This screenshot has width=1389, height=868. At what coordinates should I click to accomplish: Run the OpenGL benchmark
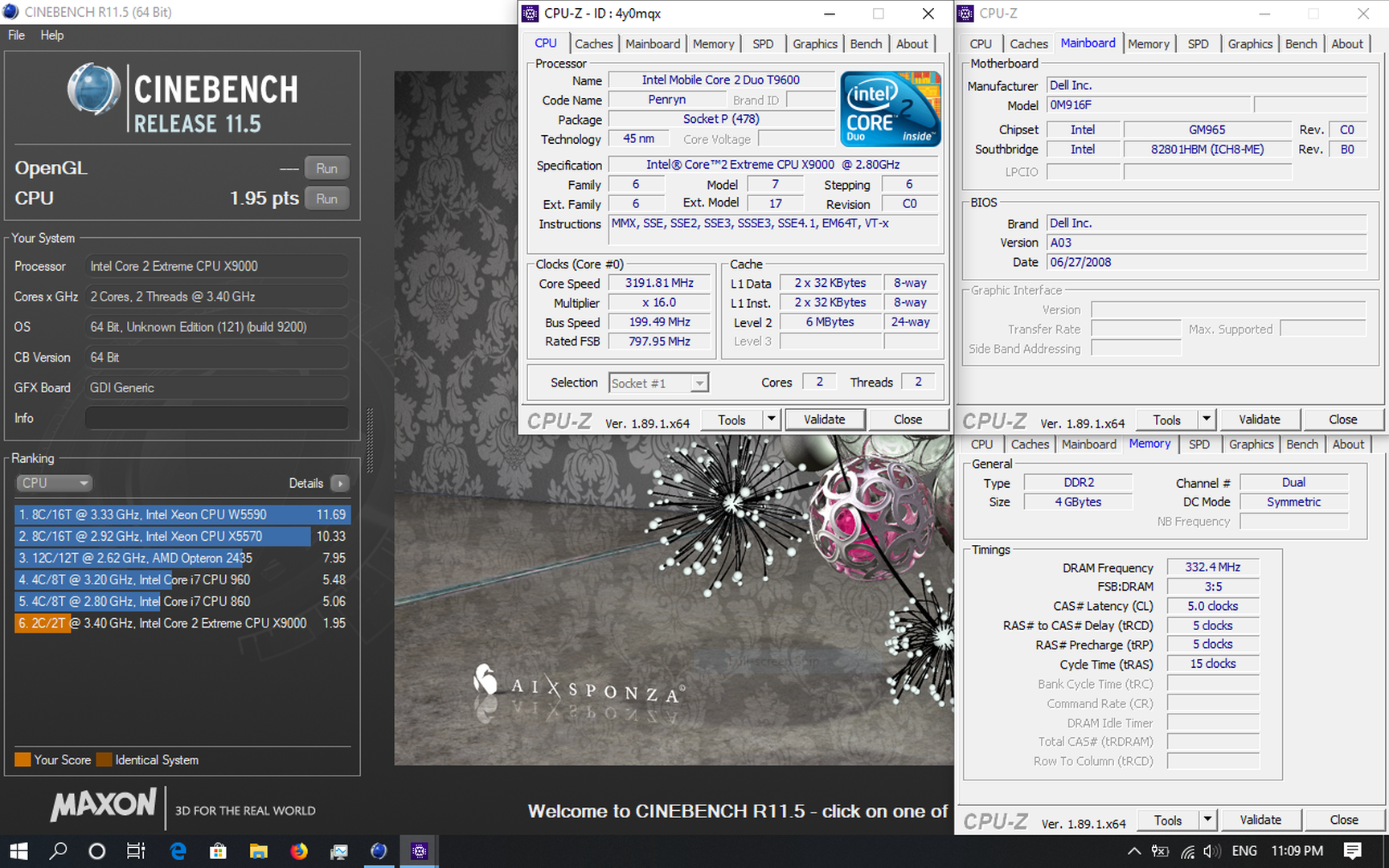pos(326,168)
